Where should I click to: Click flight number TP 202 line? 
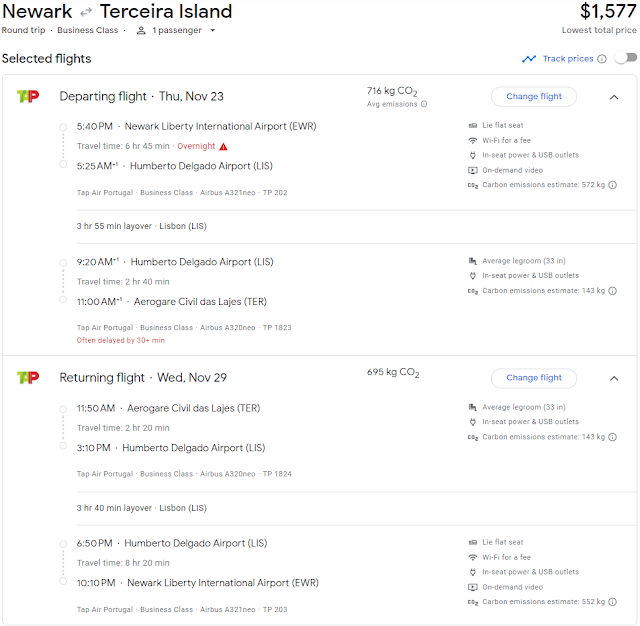point(182,193)
